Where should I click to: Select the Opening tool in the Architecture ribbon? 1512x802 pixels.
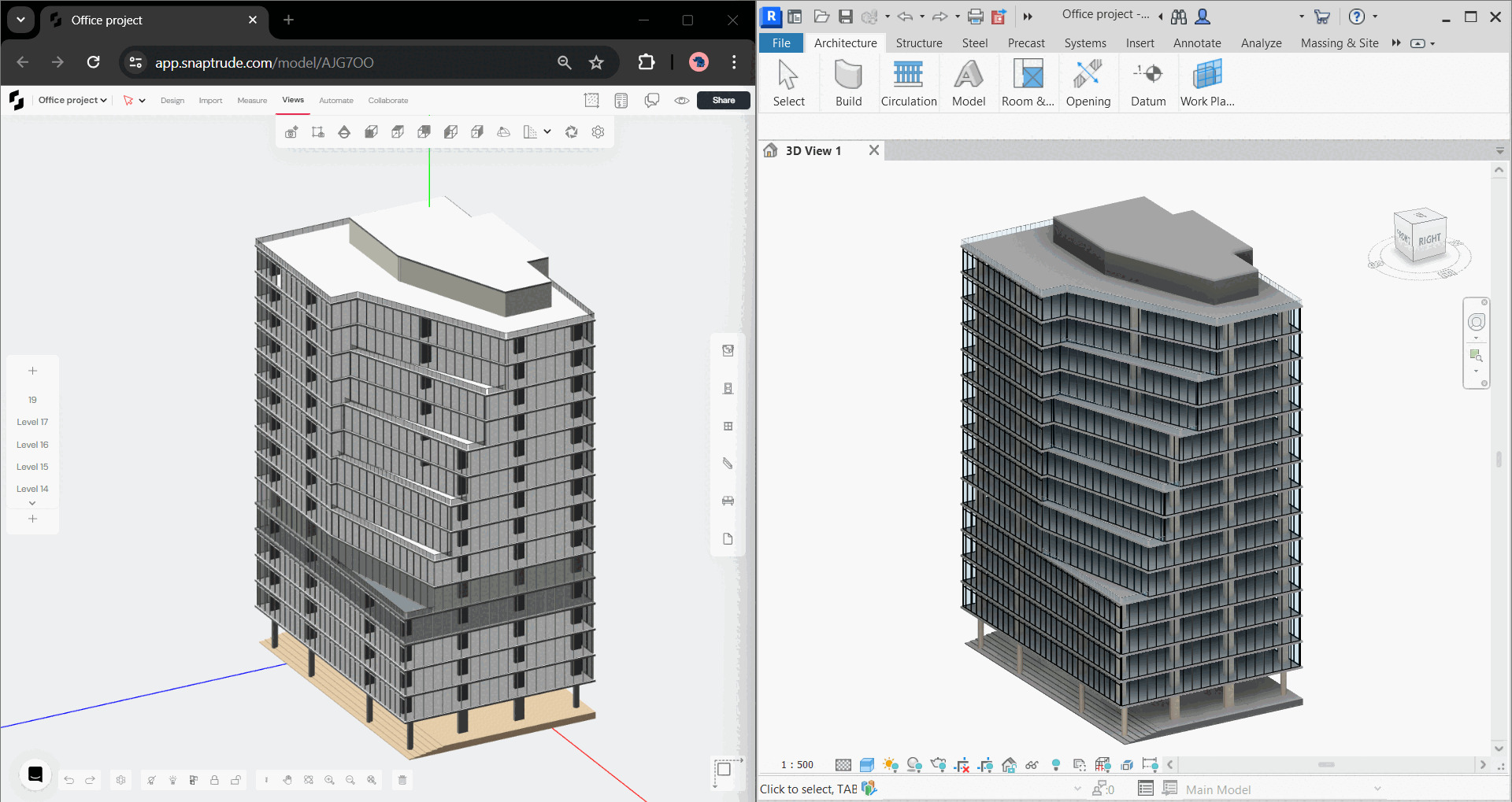[1088, 83]
